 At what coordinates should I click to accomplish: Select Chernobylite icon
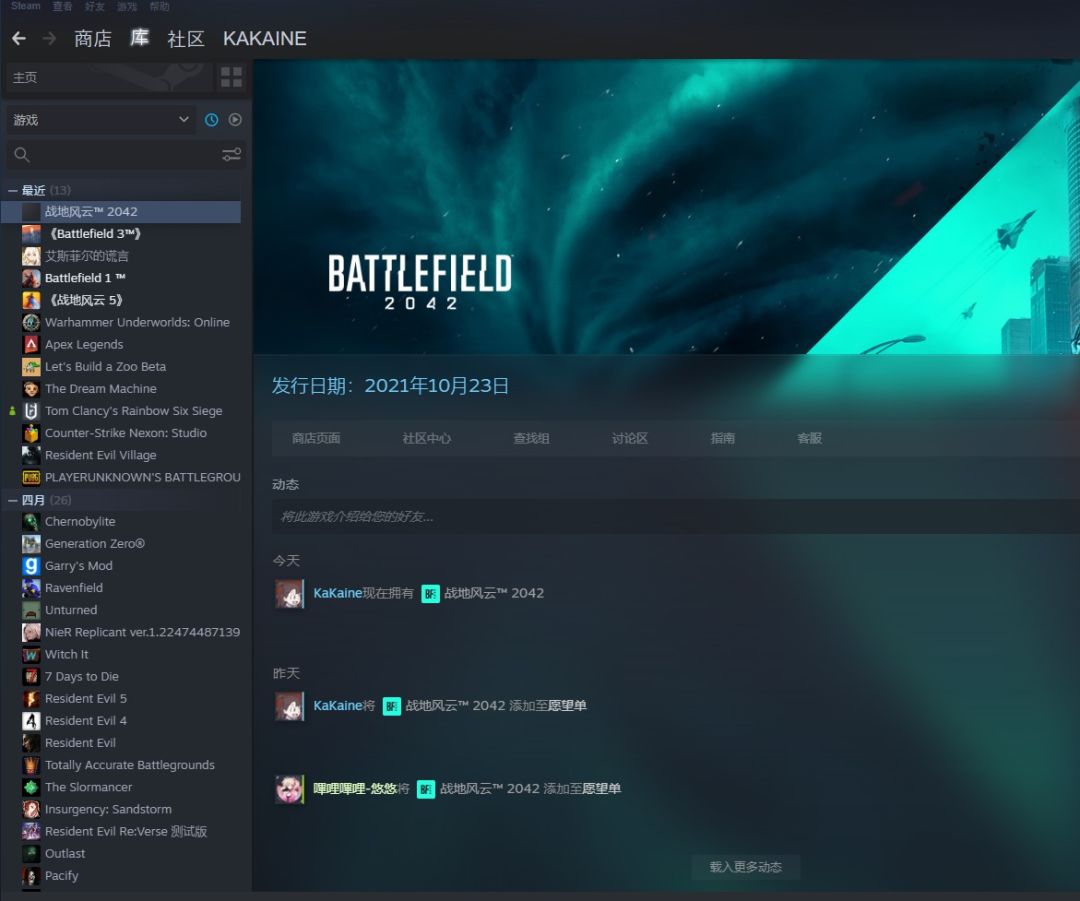[31, 521]
